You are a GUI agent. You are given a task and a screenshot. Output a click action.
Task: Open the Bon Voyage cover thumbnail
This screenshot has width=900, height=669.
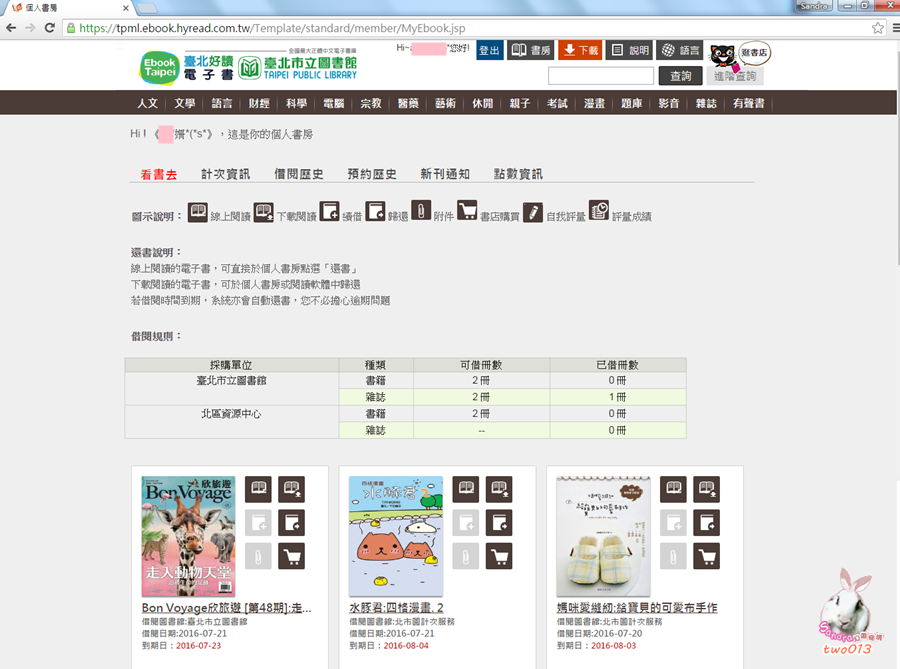pos(188,536)
